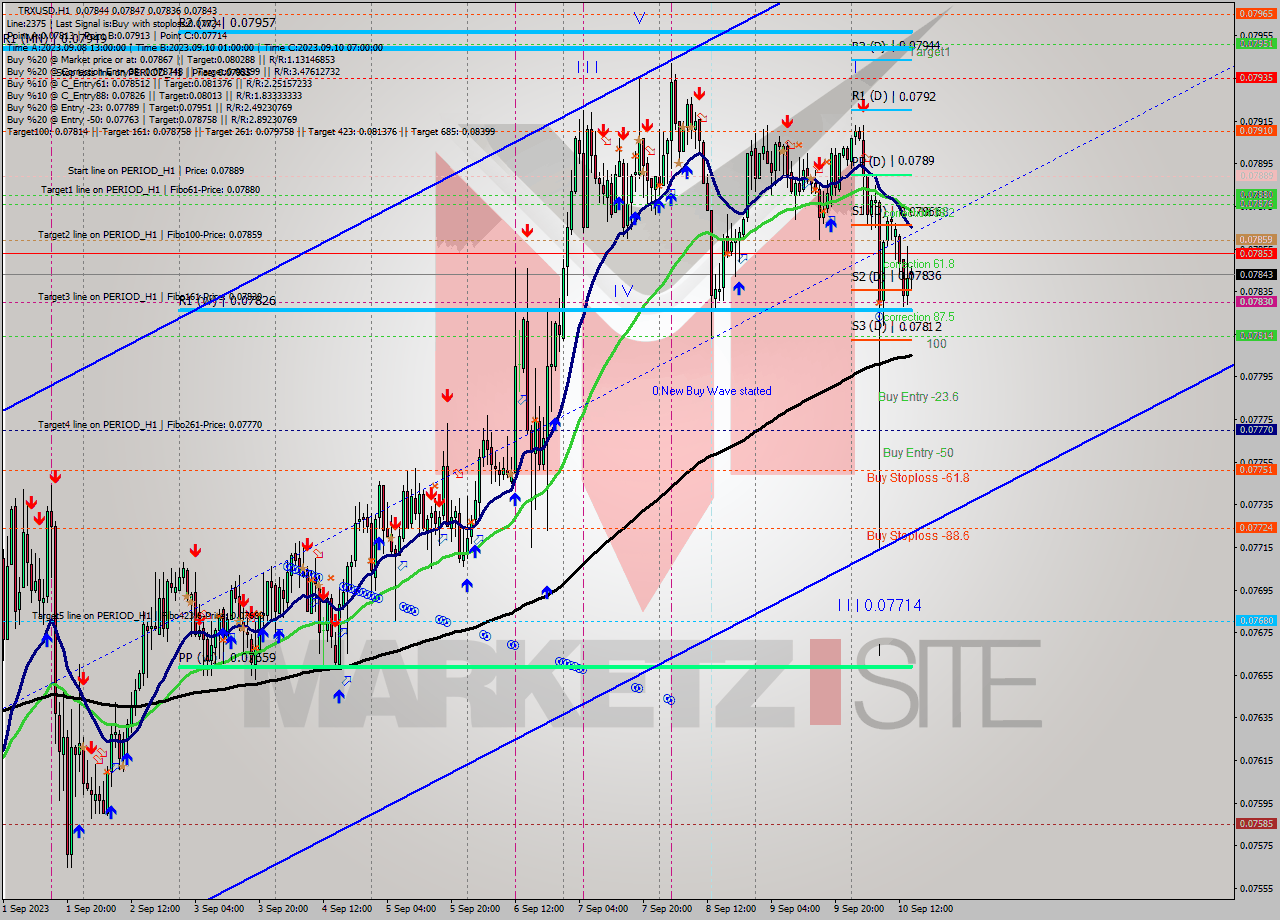Click the orange 0.07910 price tag
1280x920 pixels.
pos(1255,130)
